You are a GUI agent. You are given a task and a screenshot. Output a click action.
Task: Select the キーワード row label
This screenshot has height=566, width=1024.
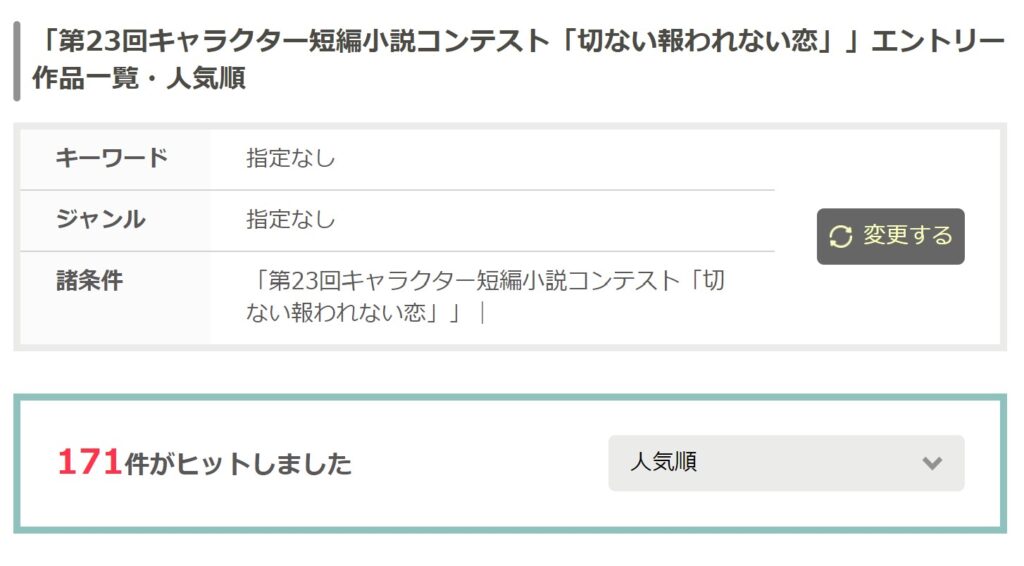(x=112, y=158)
